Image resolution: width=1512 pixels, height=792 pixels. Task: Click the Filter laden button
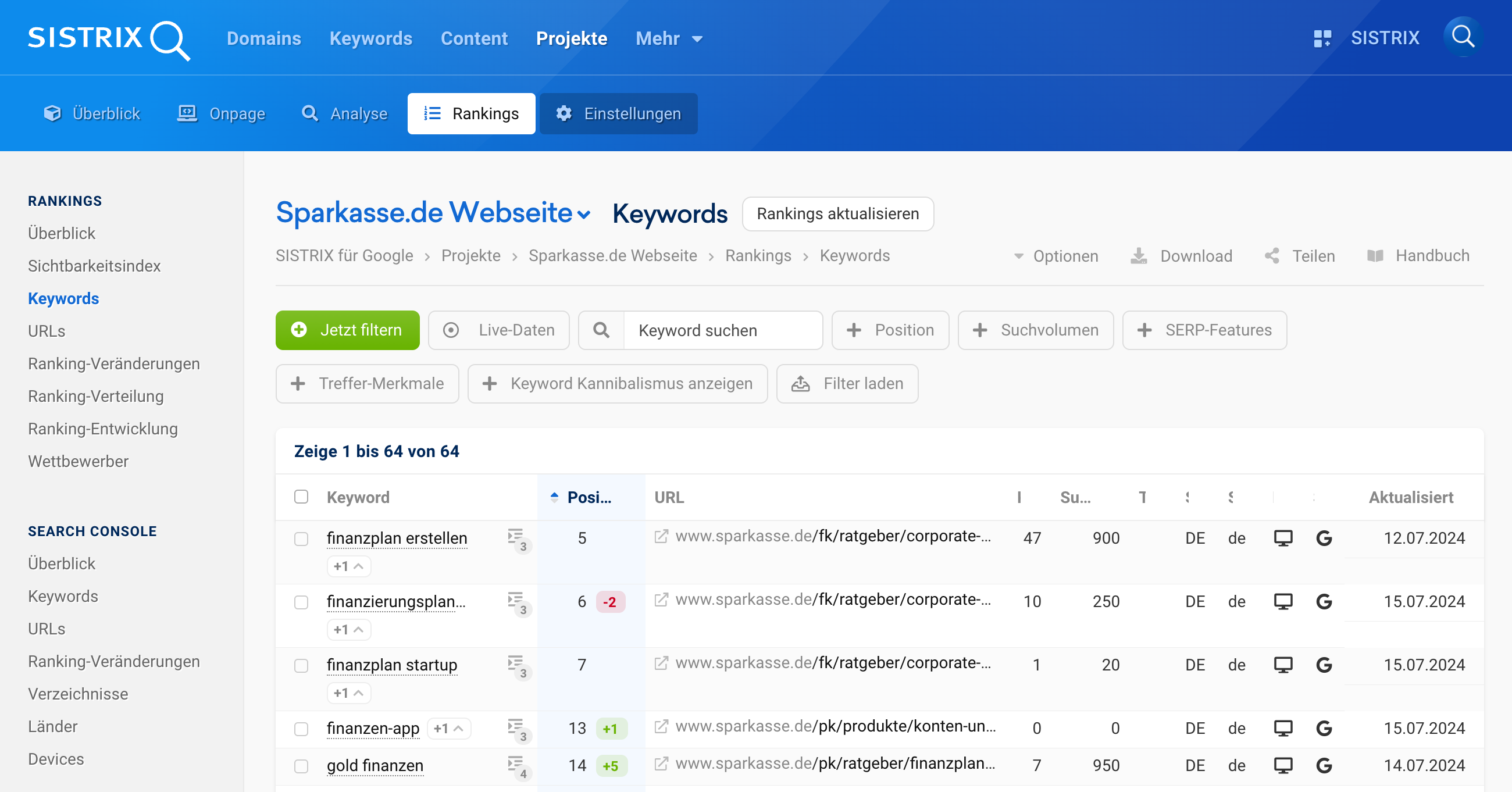(847, 383)
